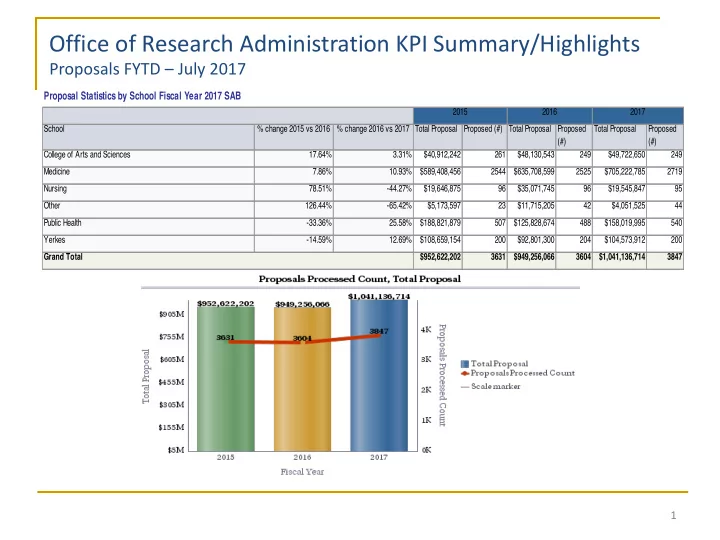
Task: Click the '$1,041,136,714' label above the 2017 bar
Action: (379, 296)
